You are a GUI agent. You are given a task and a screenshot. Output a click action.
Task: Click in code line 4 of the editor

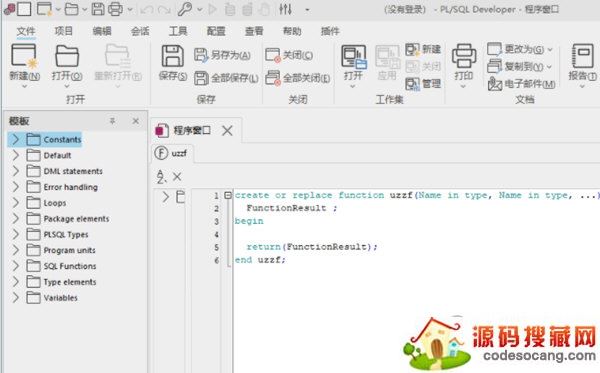point(416,234)
